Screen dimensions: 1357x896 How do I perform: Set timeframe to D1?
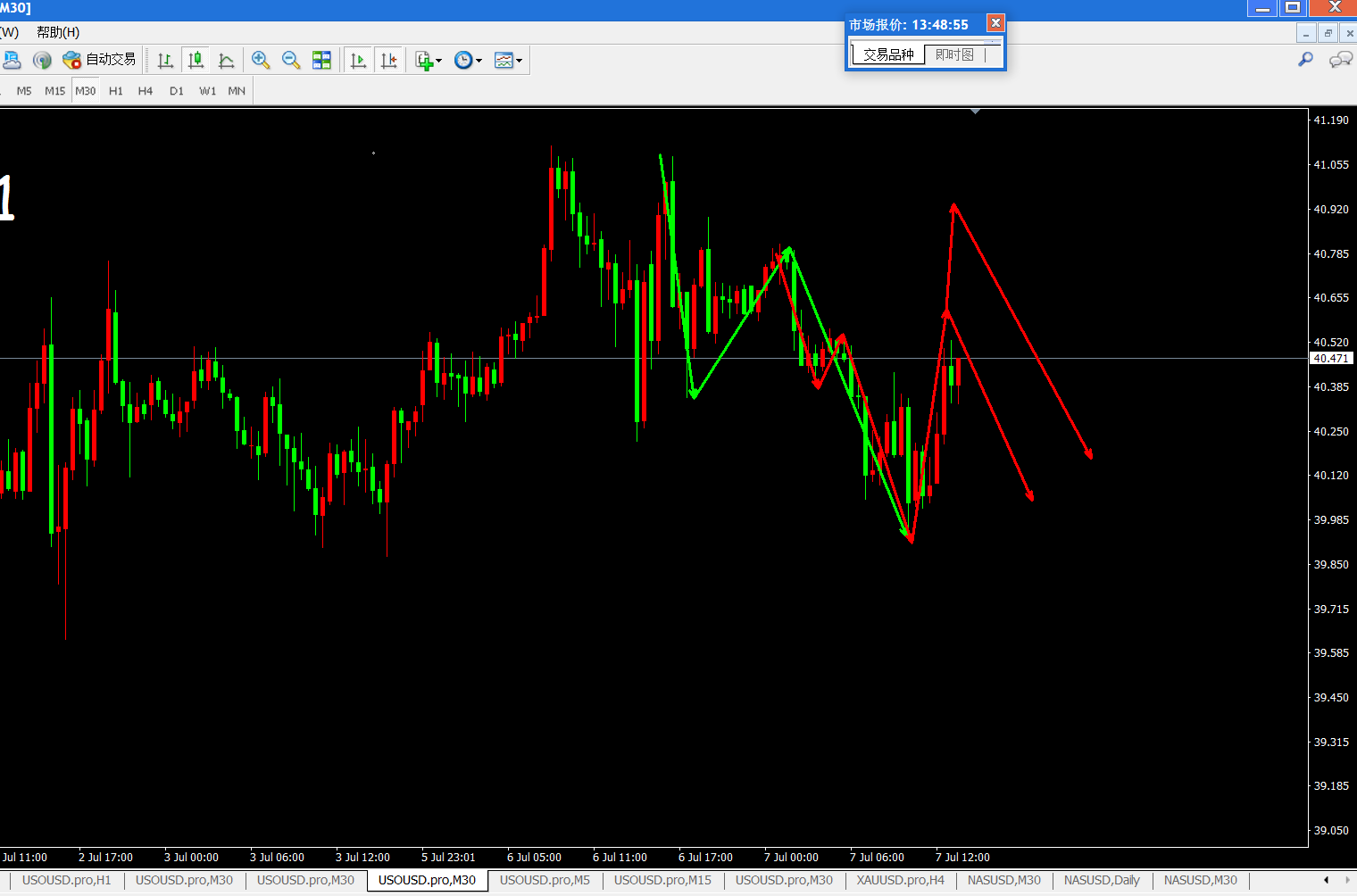point(177,91)
